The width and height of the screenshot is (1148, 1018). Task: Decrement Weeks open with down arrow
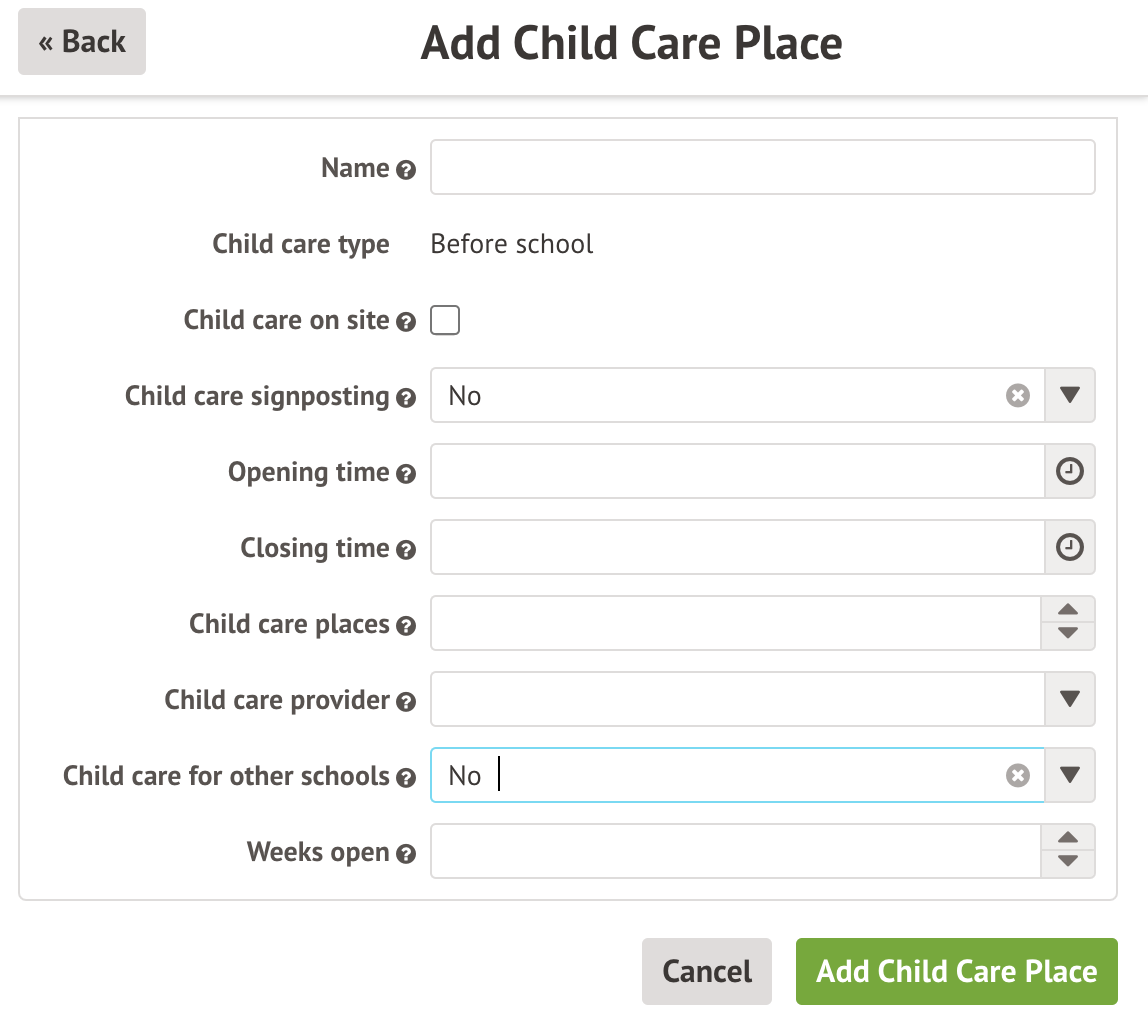[x=1069, y=861]
